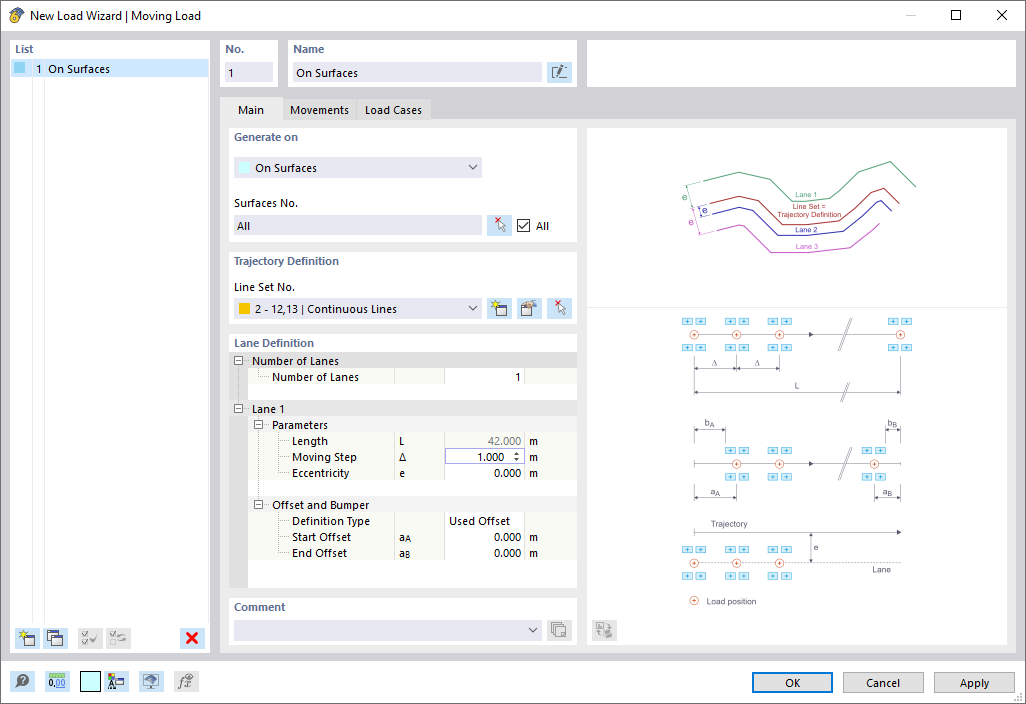Open display settings via monitor icon

pyautogui.click(x=151, y=681)
